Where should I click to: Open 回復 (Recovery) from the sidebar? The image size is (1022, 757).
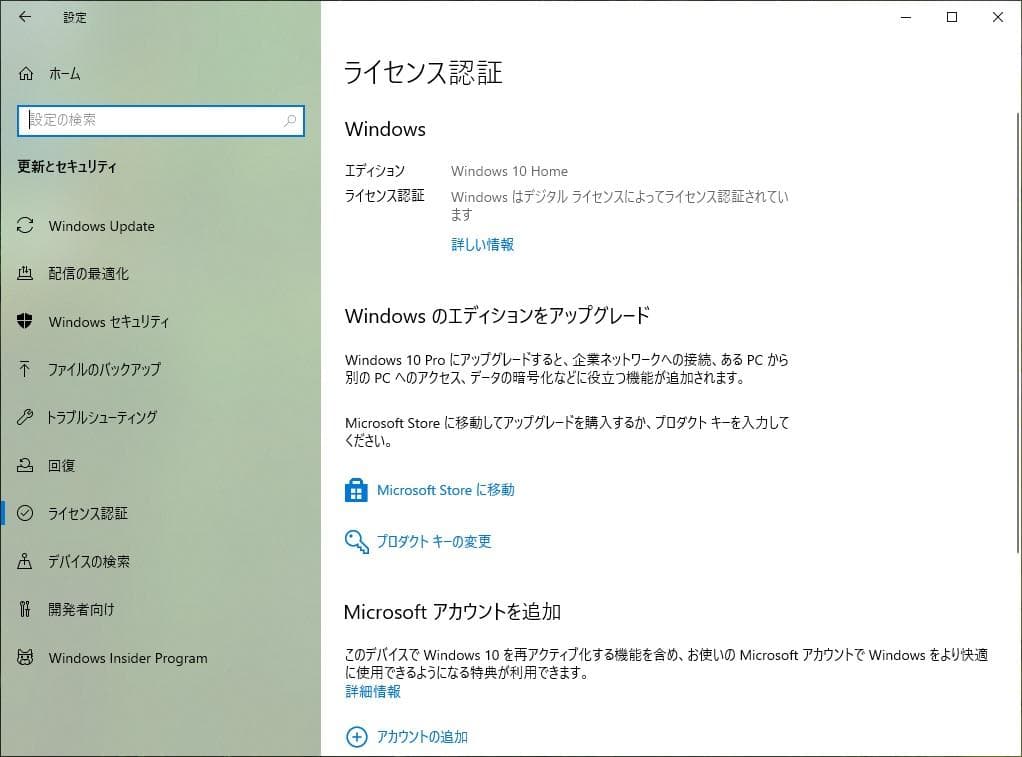click(x=64, y=465)
